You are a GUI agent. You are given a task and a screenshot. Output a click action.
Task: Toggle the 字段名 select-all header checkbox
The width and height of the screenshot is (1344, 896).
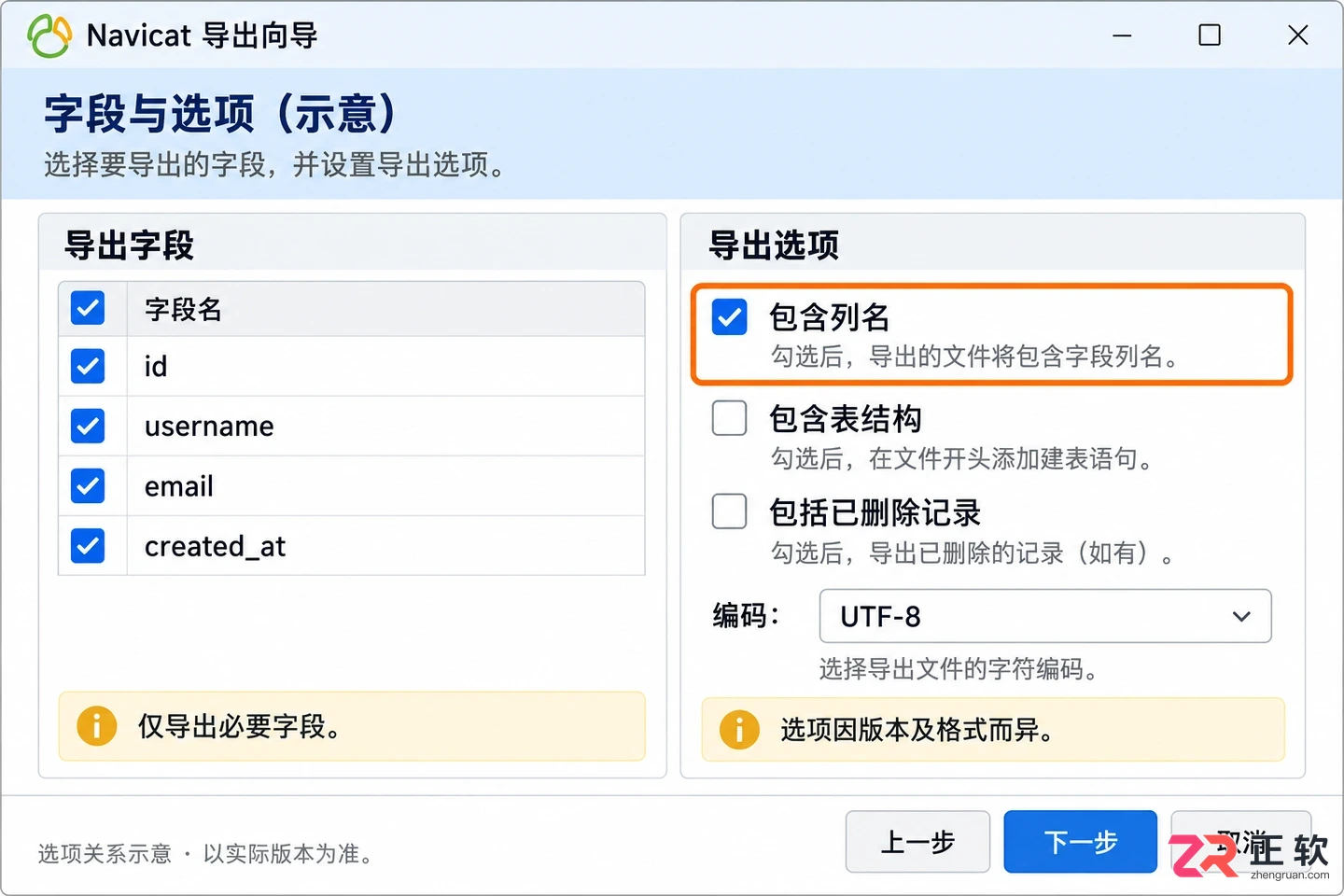(88, 308)
